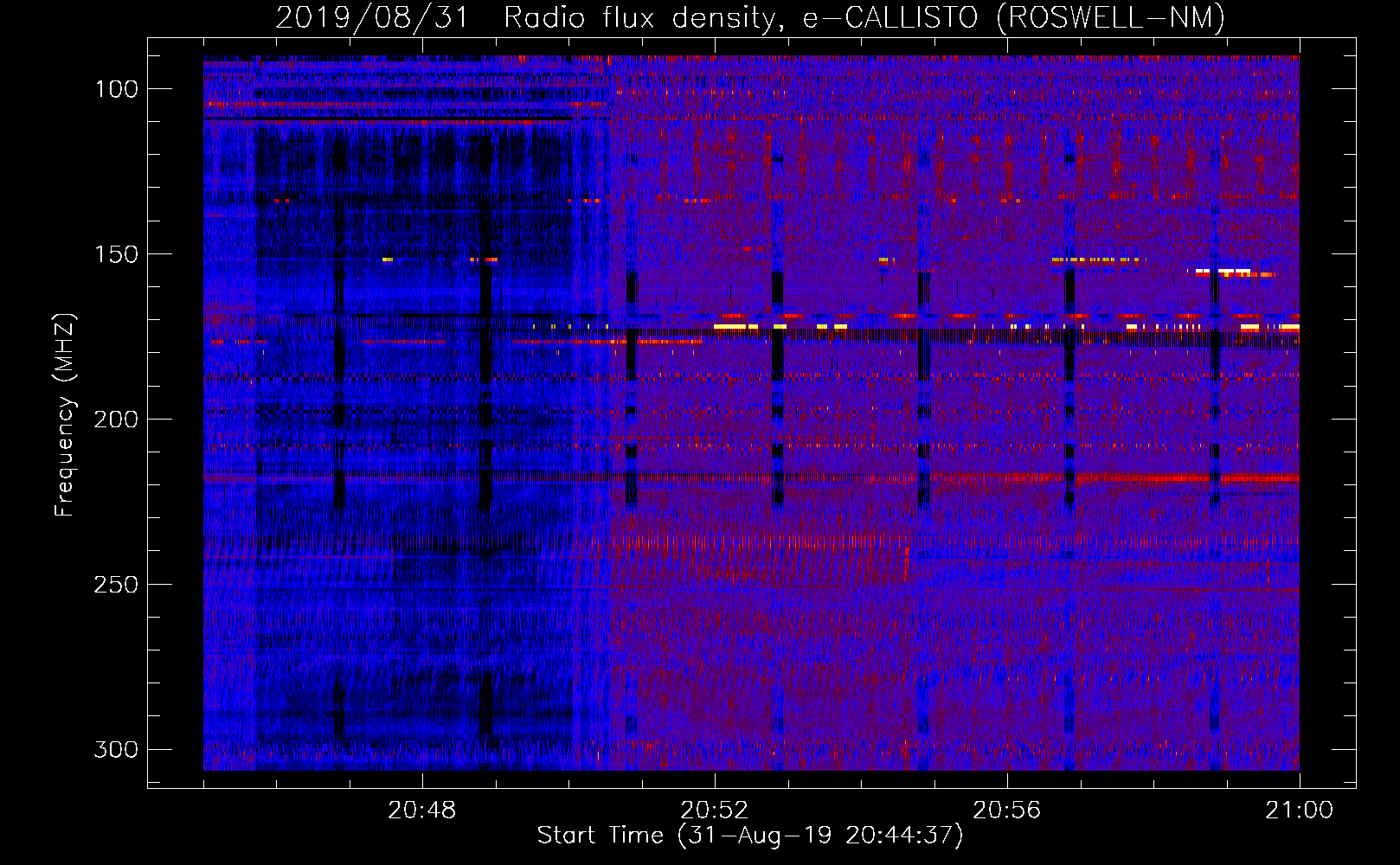Click the plot title "Radio flux density, e-CALLISTO (ROSWELL-NM)"
Viewport: 1400px width, 865px height.
[864, 18]
